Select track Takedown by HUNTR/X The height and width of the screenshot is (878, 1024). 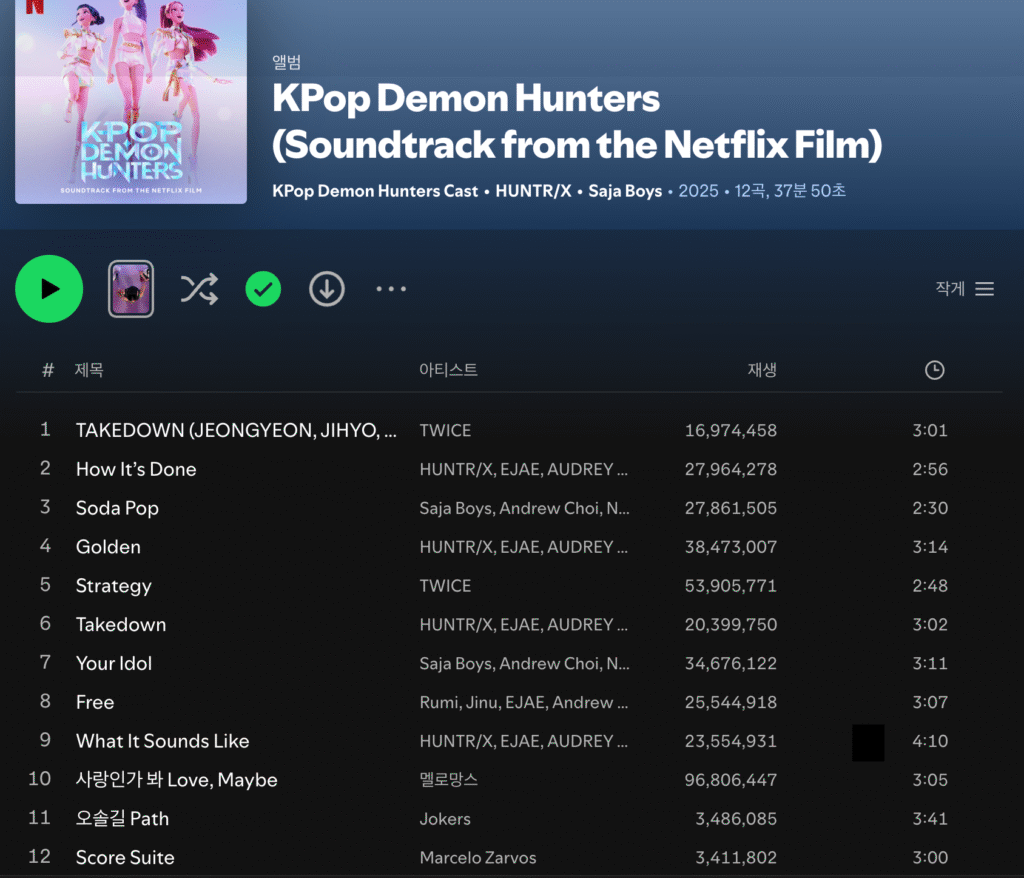pyautogui.click(x=121, y=625)
